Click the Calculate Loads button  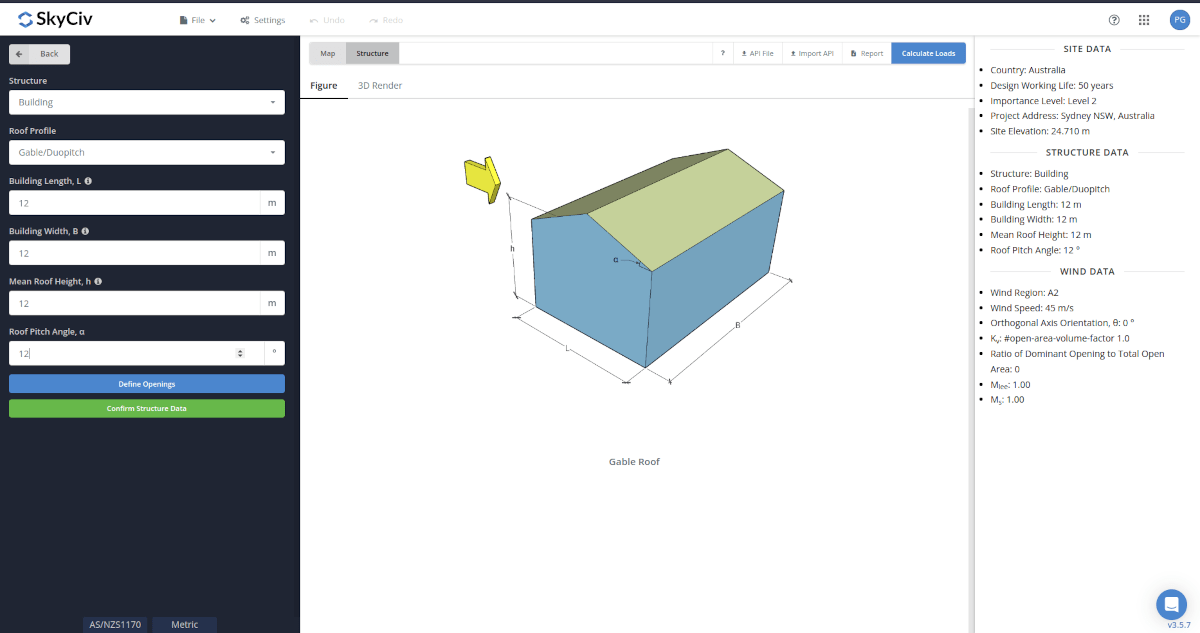click(x=928, y=53)
